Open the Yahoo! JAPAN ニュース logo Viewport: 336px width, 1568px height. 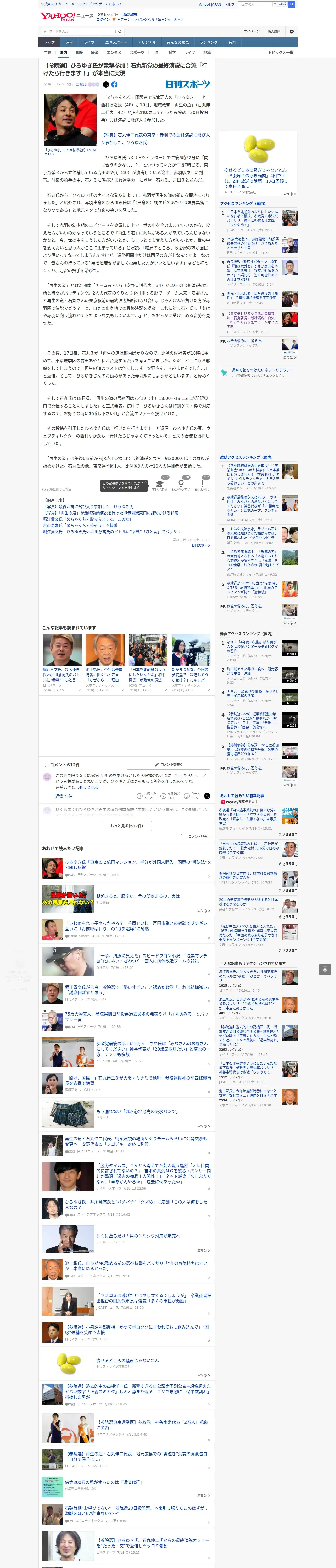coord(66,16)
